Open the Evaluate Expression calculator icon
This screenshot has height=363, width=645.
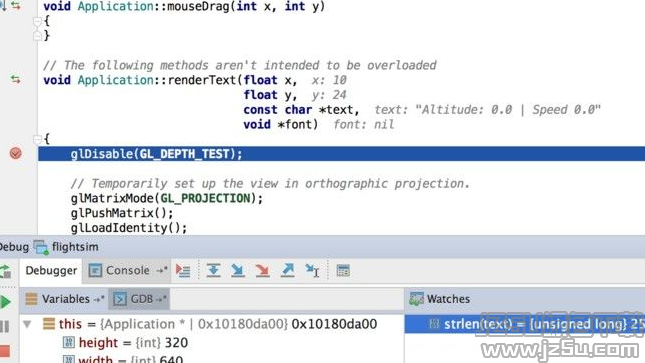pyautogui.click(x=343, y=270)
